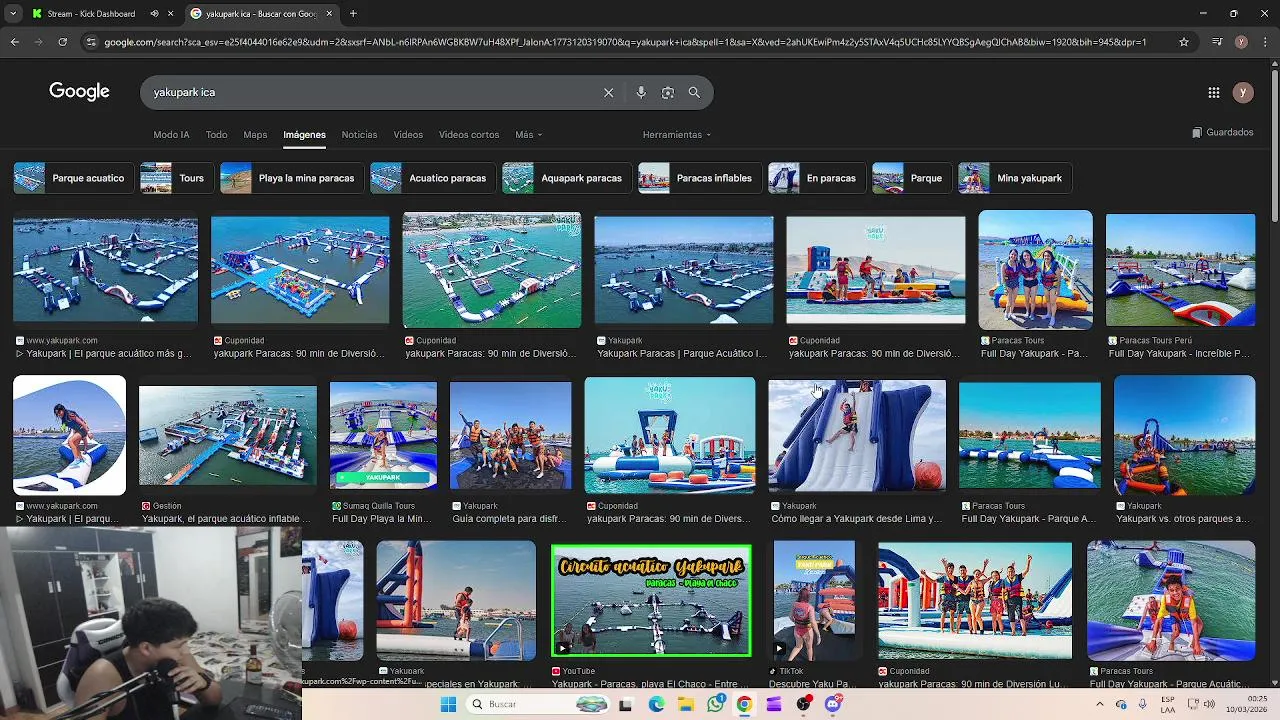Viewport: 1280px width, 720px height.
Task: Filter by En paracas chip
Action: click(816, 178)
